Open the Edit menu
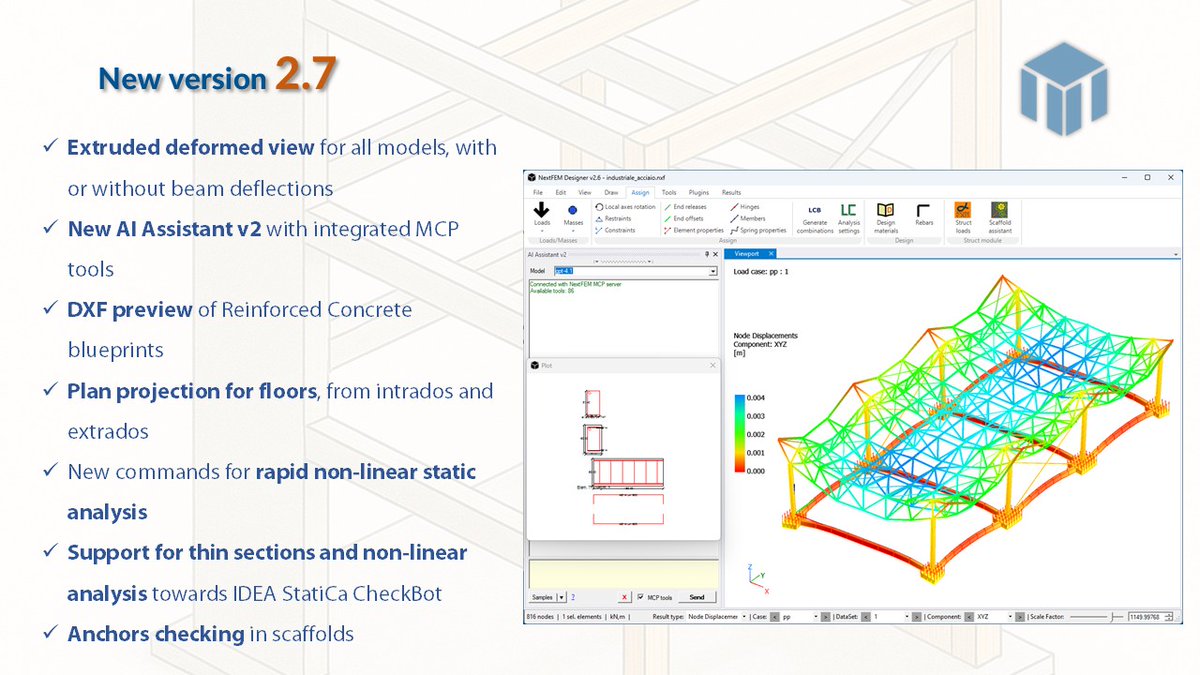Screen dimensions: 1200x675 coord(561,192)
